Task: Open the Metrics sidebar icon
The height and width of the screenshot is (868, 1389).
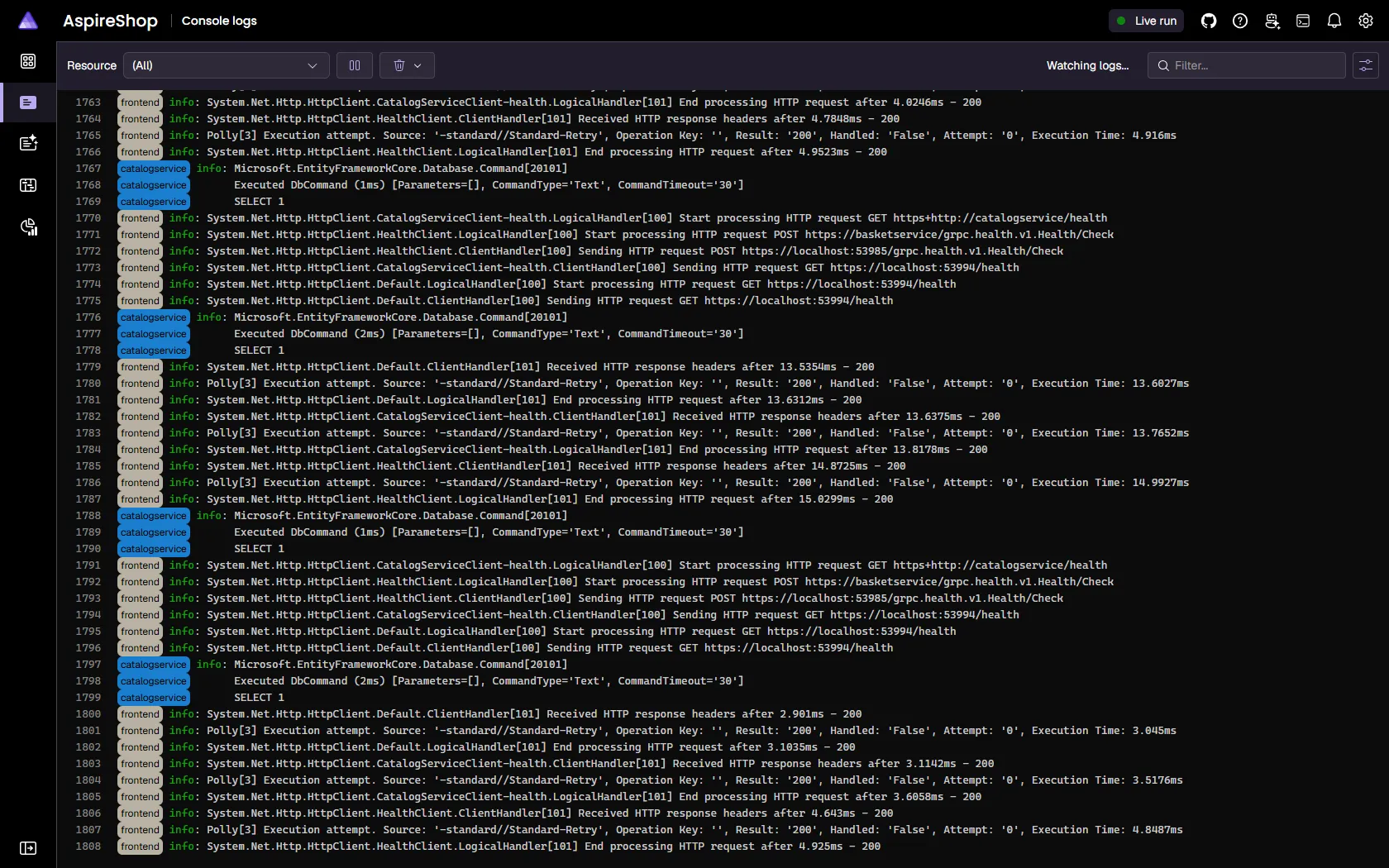Action: (28, 227)
